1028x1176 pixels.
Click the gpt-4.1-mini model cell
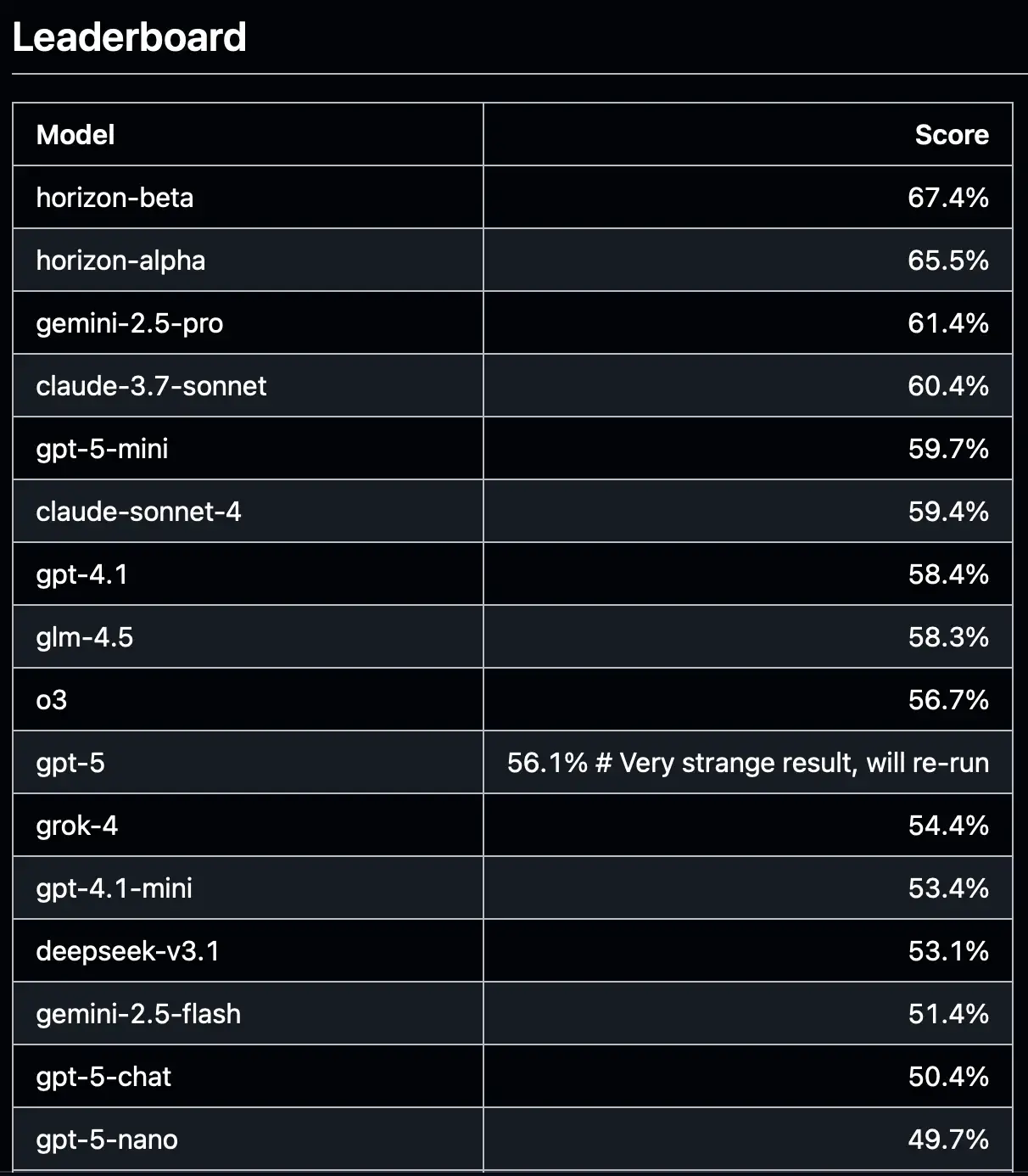click(x=114, y=888)
